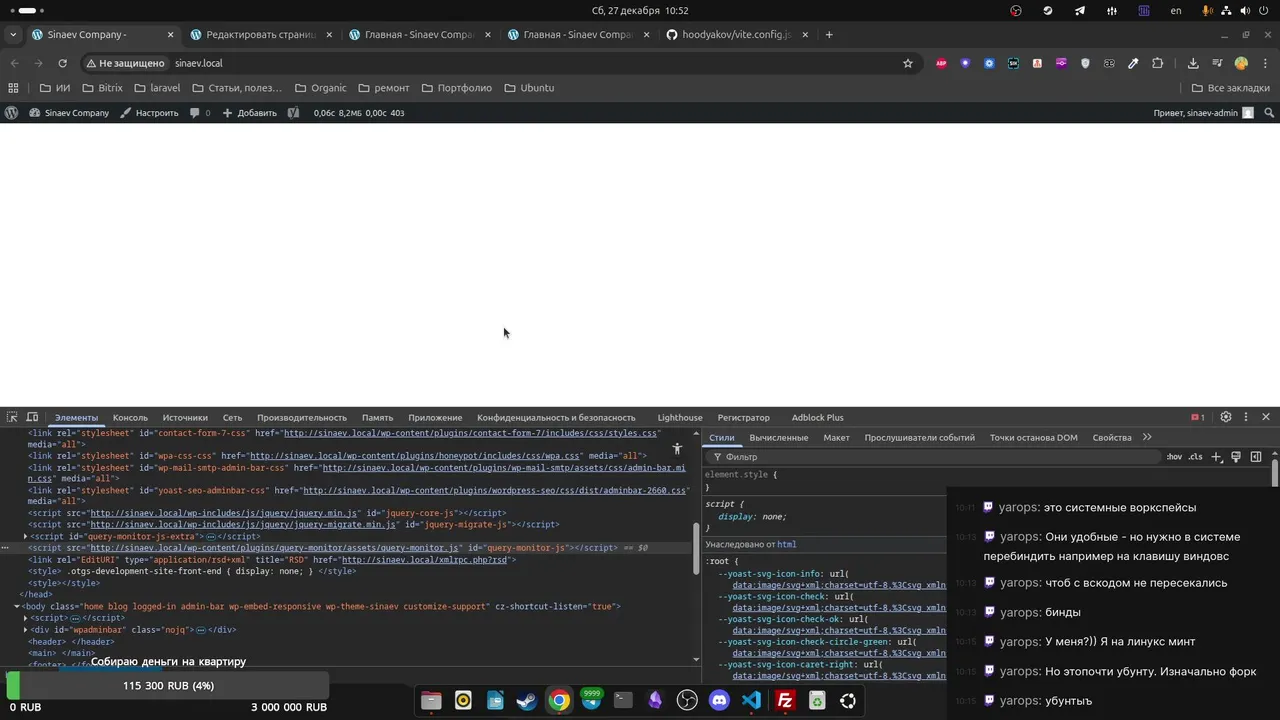Screen dimensions: 1280x720
Task: Open the laravel bookmarks folder
Action: [157, 88]
